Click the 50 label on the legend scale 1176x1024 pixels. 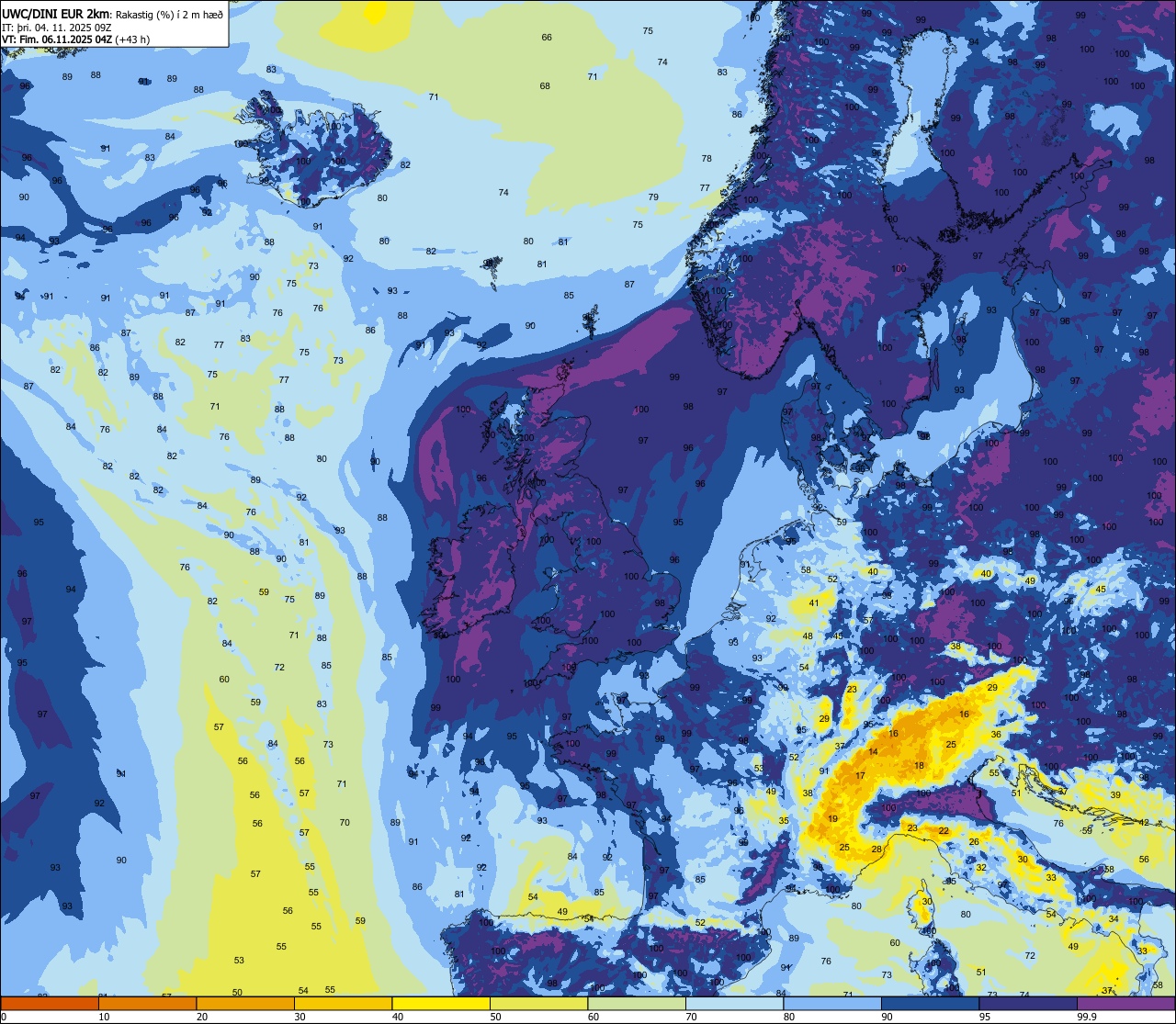(x=495, y=1017)
